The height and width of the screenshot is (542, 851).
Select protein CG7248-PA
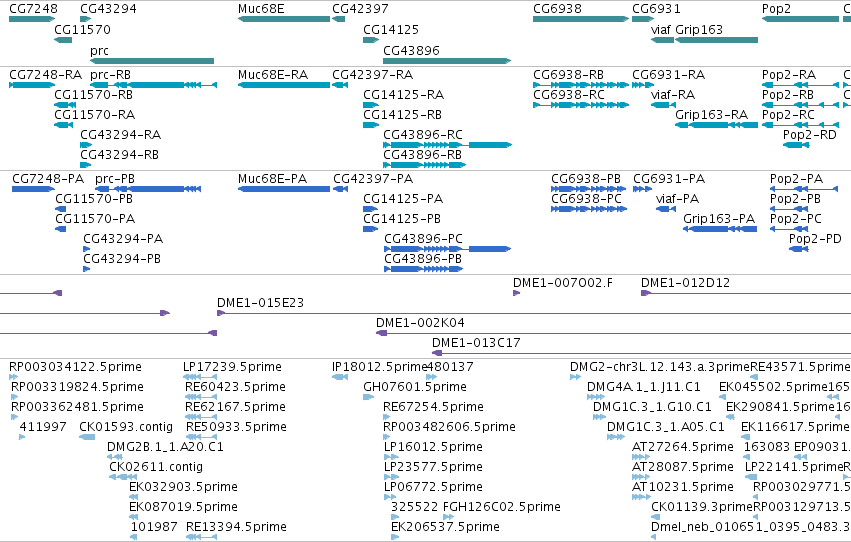click(x=33, y=189)
